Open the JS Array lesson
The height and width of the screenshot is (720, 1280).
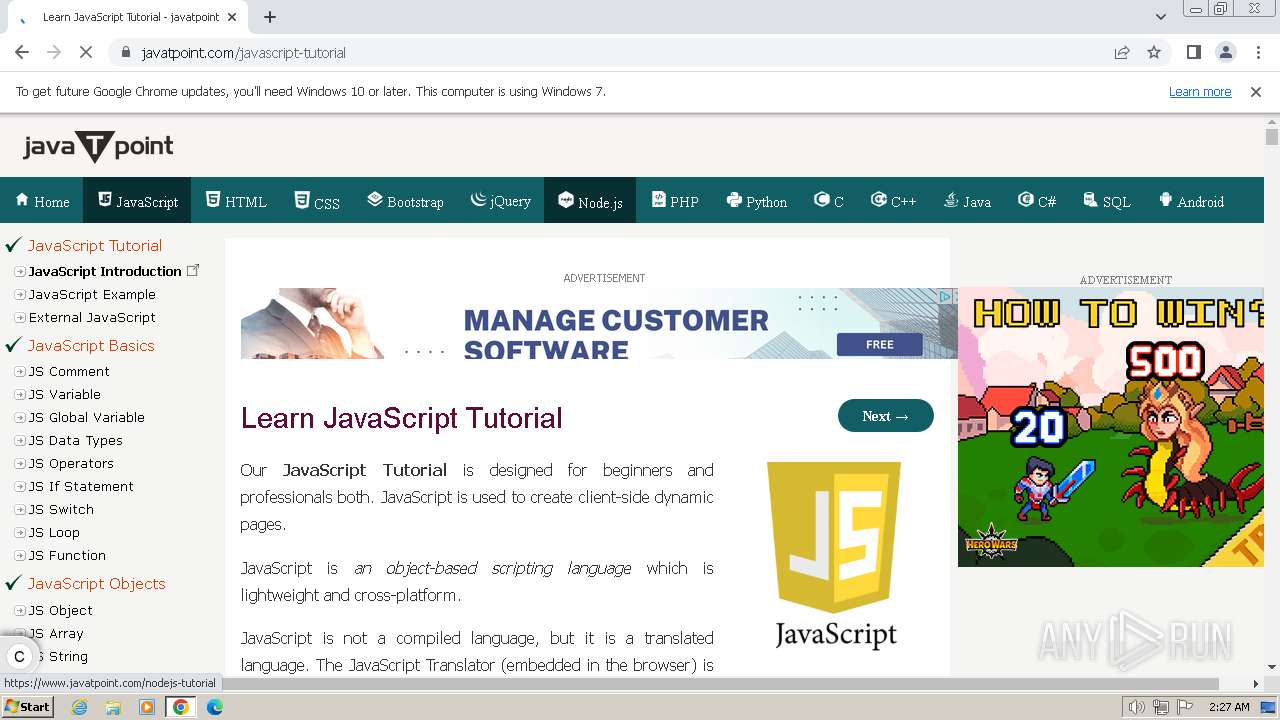[56, 633]
